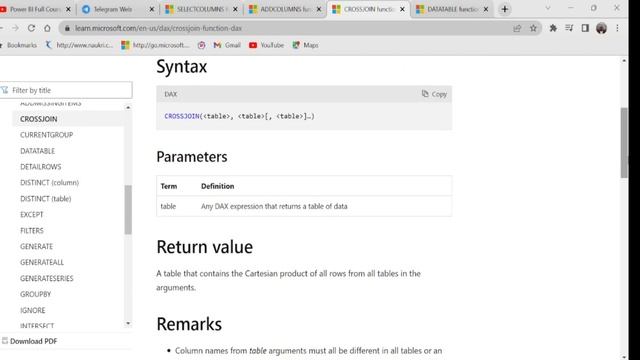Switch to the SELECTCOLUMNS tab
Viewport: 640px width, 360px height.
pos(202,9)
